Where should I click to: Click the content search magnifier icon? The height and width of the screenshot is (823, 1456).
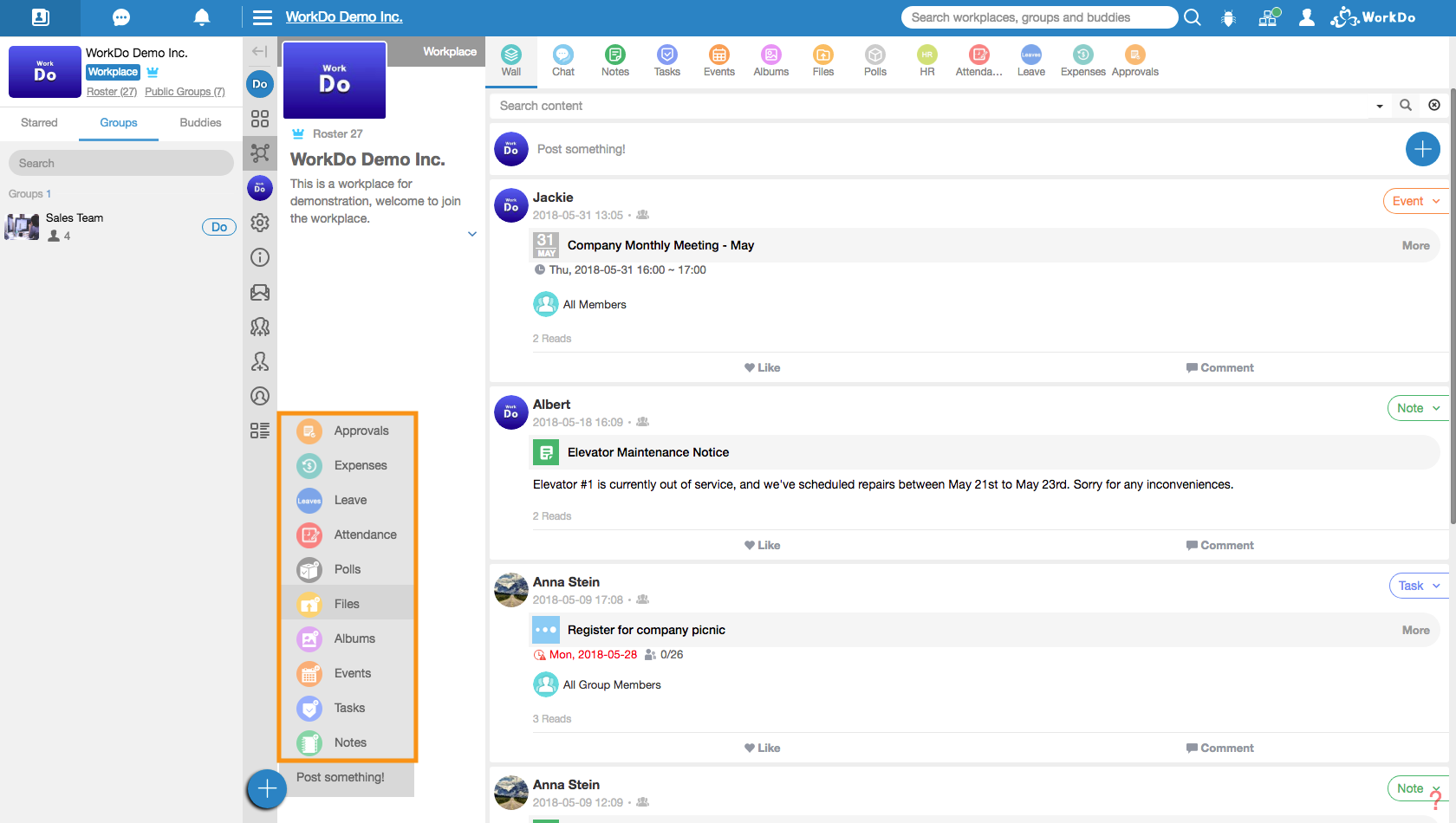pos(1406,105)
